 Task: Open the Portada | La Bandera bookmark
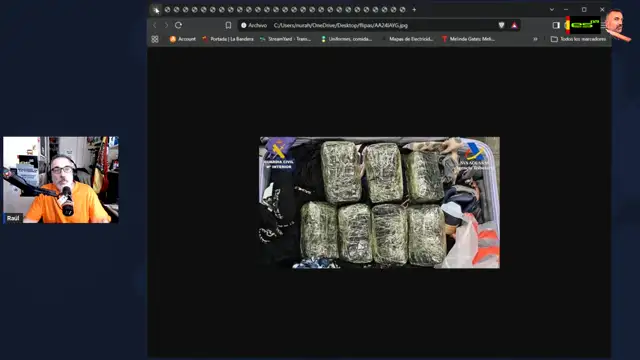(x=228, y=39)
